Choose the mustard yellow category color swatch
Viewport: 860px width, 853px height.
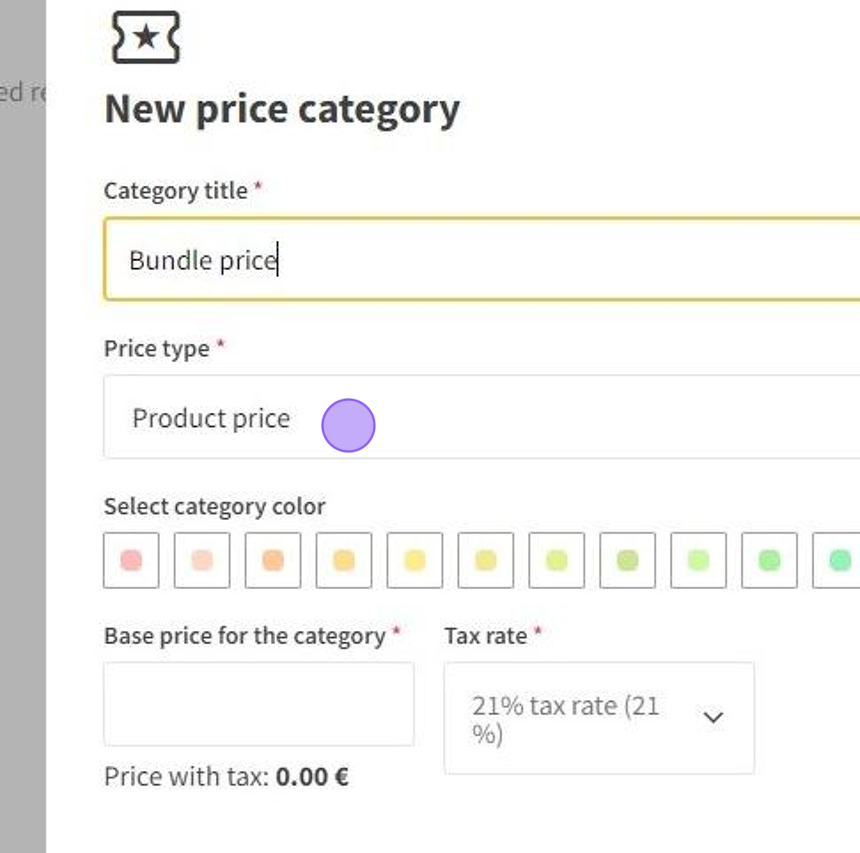click(486, 560)
